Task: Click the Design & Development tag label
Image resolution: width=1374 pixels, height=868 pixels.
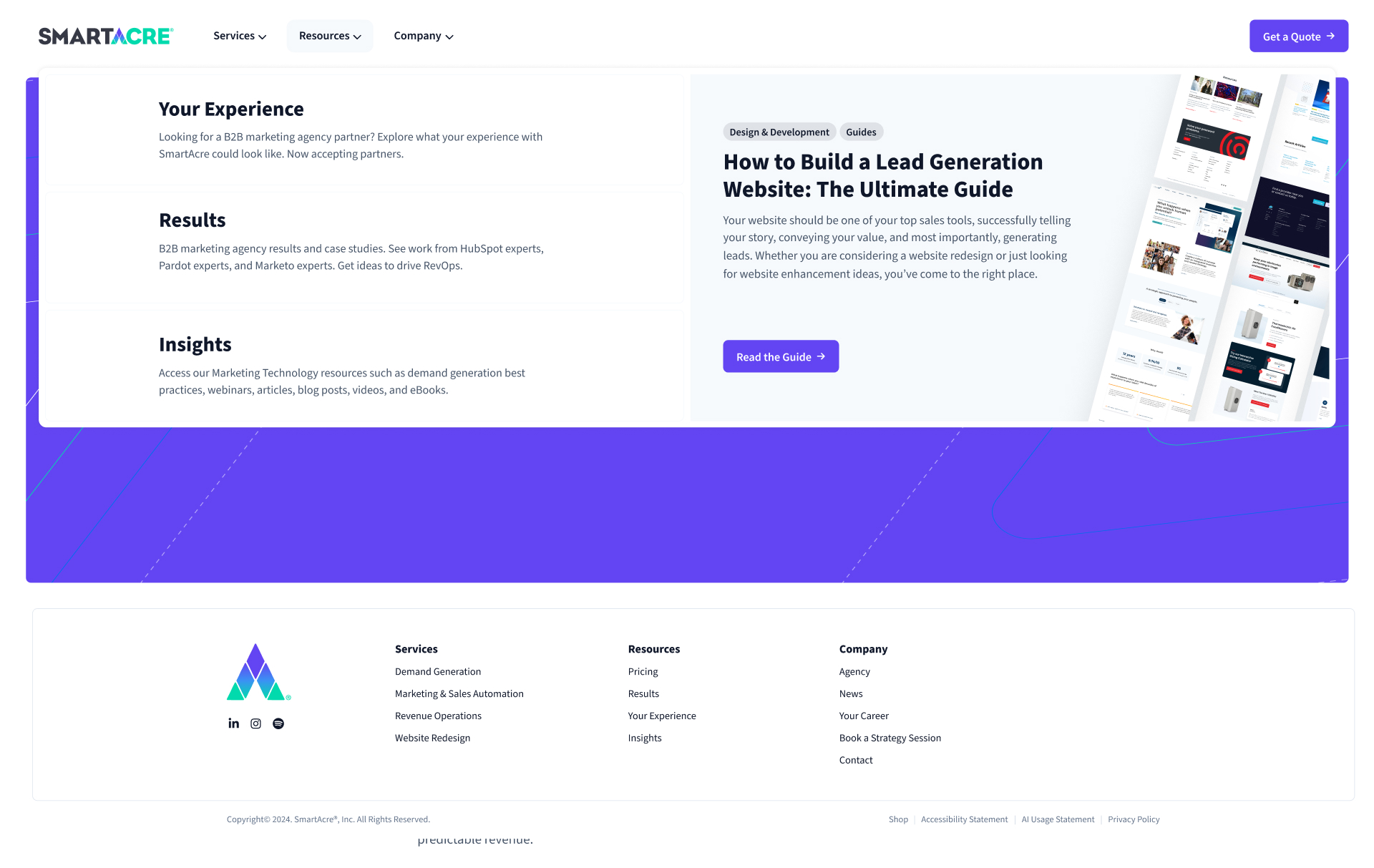Action: click(778, 131)
